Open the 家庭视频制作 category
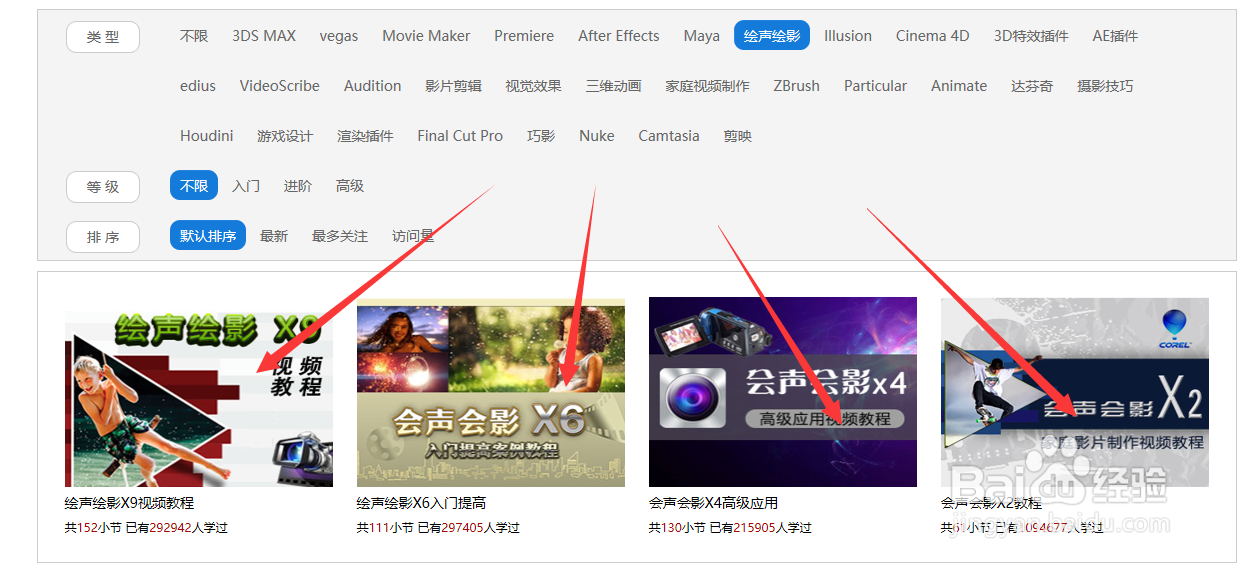This screenshot has height=566, width=1238. (x=708, y=86)
